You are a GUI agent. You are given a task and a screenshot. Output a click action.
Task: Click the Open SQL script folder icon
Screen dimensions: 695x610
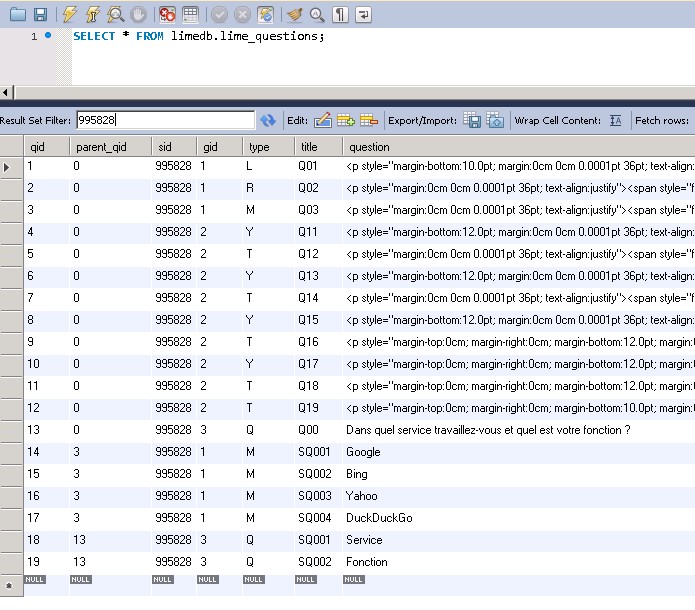tap(17, 14)
